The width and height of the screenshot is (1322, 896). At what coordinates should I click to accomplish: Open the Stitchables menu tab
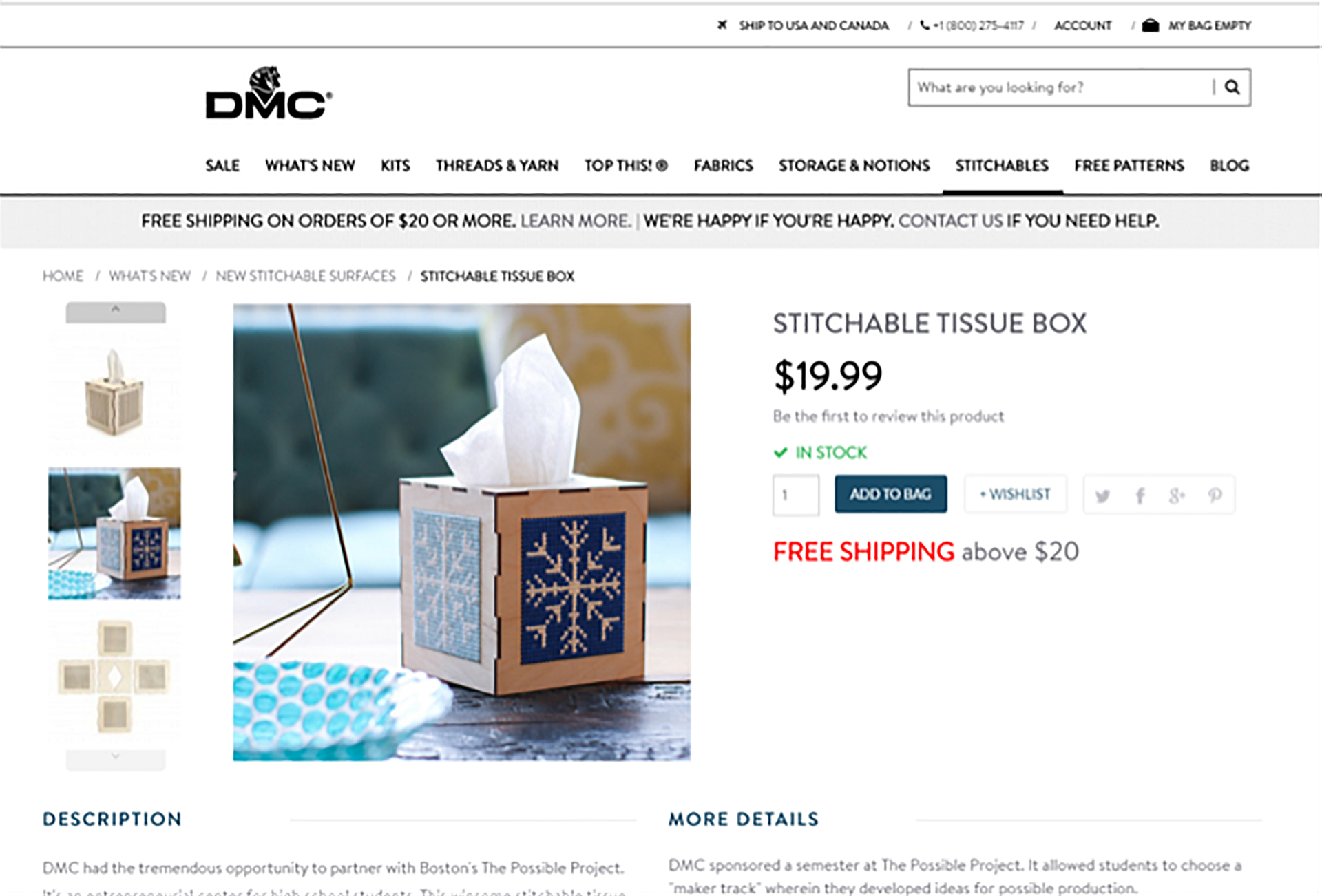point(1002,166)
